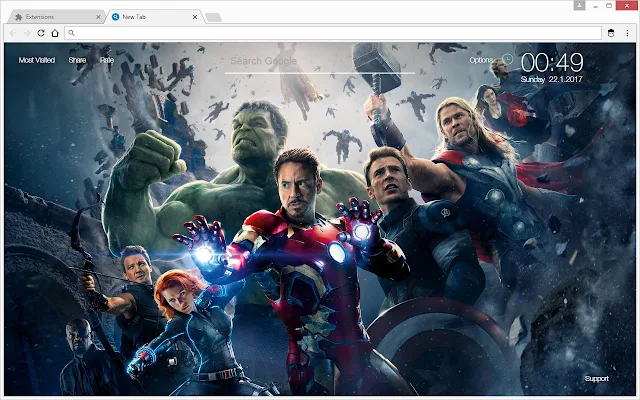
Task: Open the Options link
Action: pyautogui.click(x=481, y=60)
